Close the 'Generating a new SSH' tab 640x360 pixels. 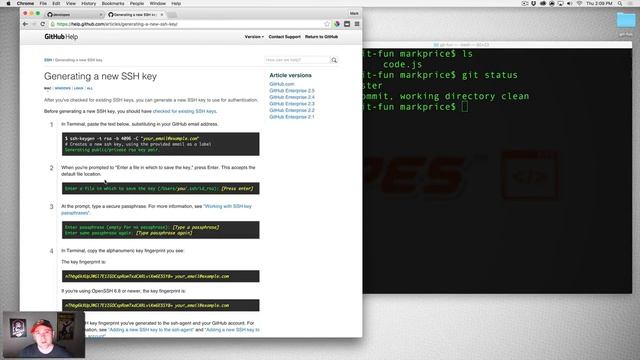[162, 15]
